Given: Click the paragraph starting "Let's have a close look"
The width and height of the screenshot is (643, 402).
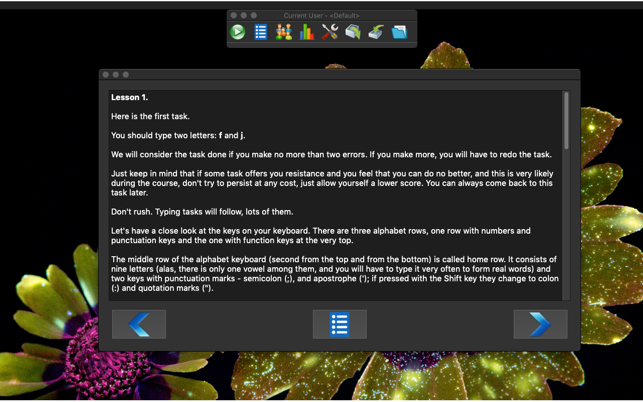Looking at the screenshot, I should click(321, 235).
